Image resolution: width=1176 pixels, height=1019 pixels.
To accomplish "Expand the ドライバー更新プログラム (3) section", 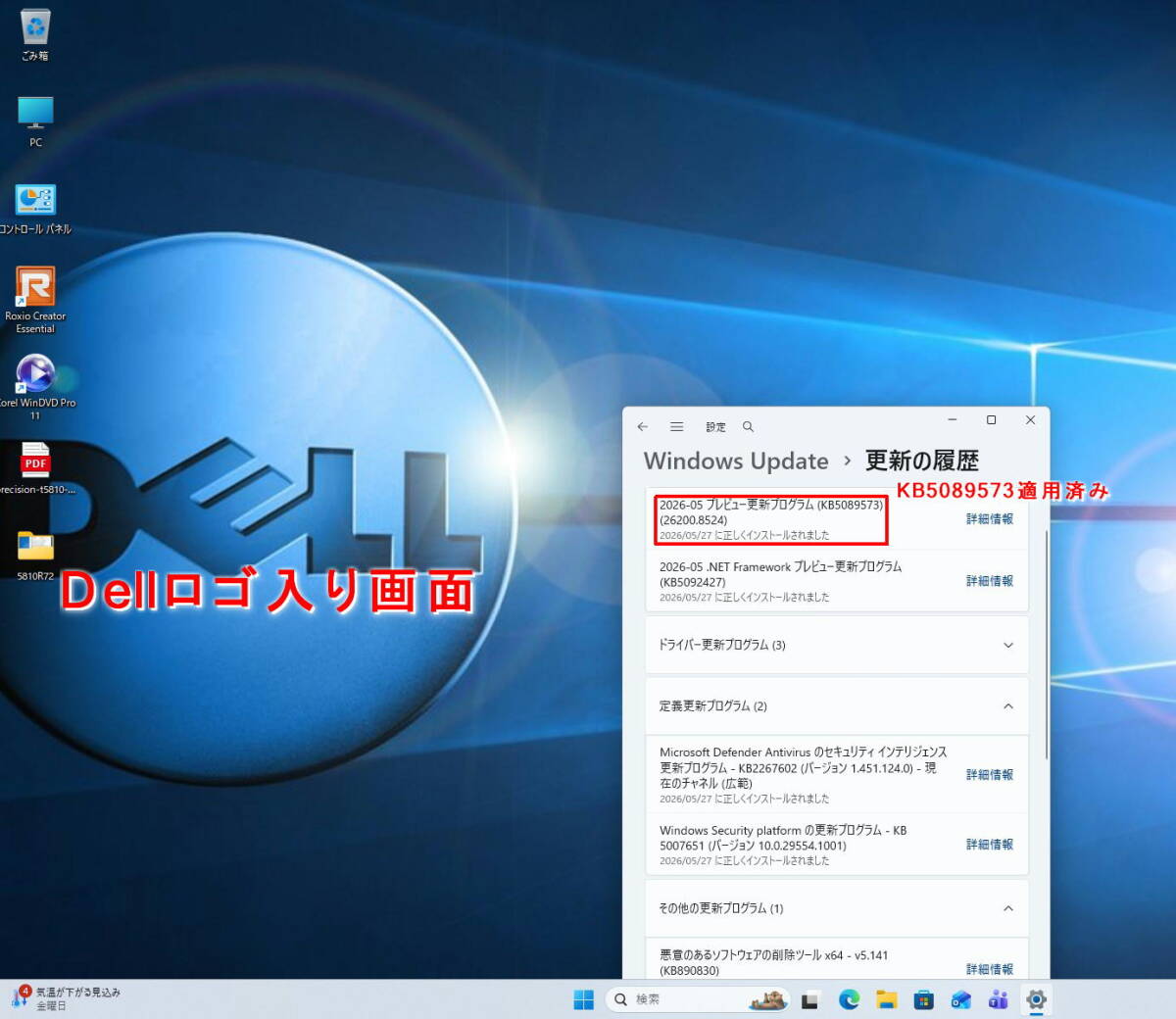I will coord(837,645).
